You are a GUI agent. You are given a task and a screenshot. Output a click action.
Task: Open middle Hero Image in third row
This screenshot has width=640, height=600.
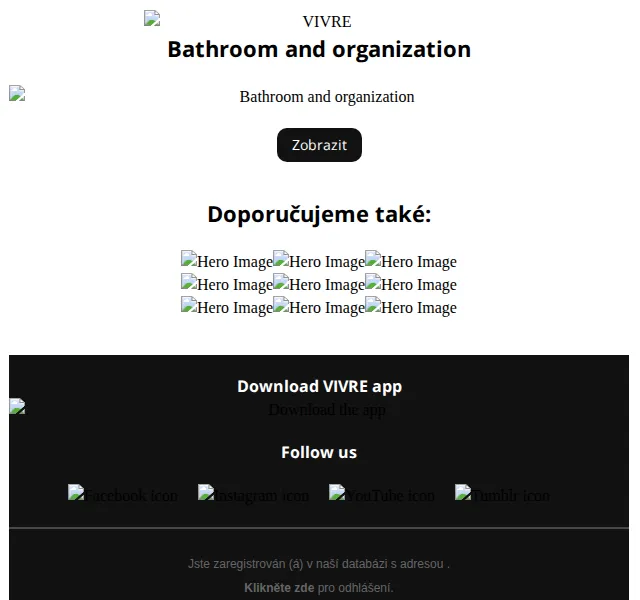(x=319, y=307)
